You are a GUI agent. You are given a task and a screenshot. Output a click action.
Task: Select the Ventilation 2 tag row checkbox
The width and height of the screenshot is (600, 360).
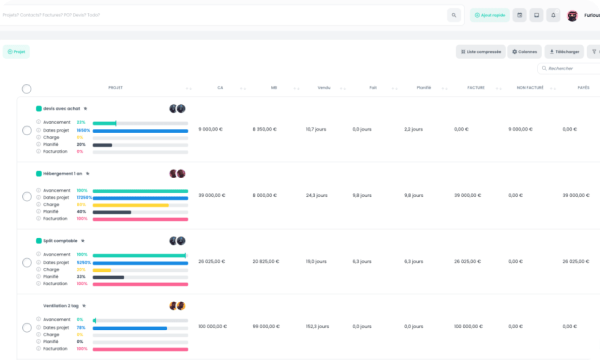[27, 327]
